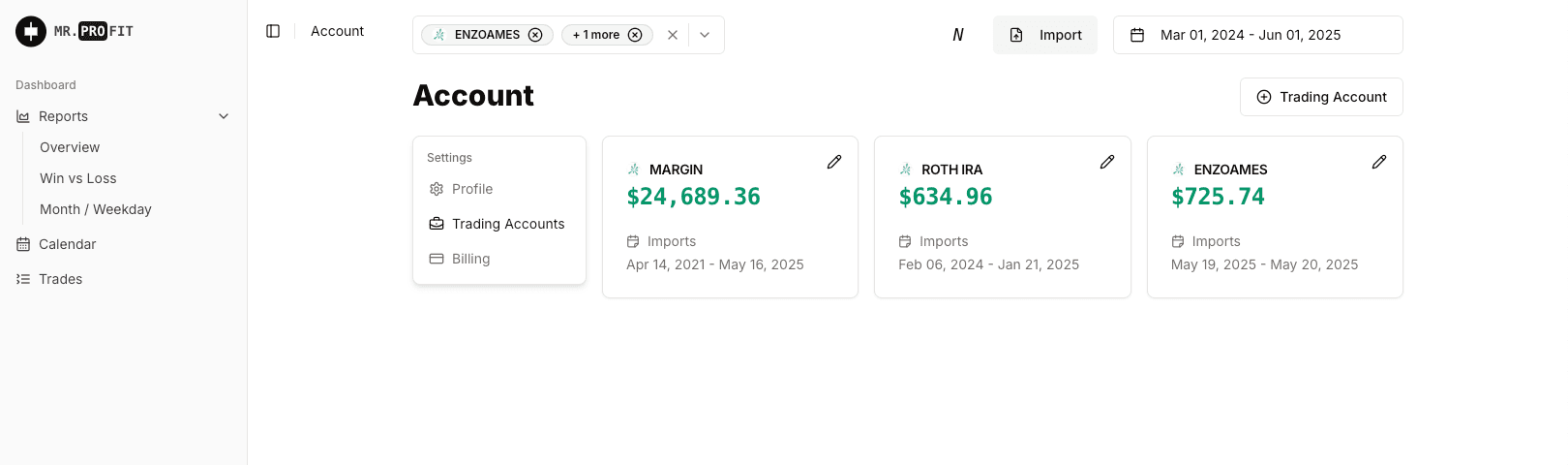Click date range Feb 06, 2024 - Jan 21, 2025

(x=988, y=264)
